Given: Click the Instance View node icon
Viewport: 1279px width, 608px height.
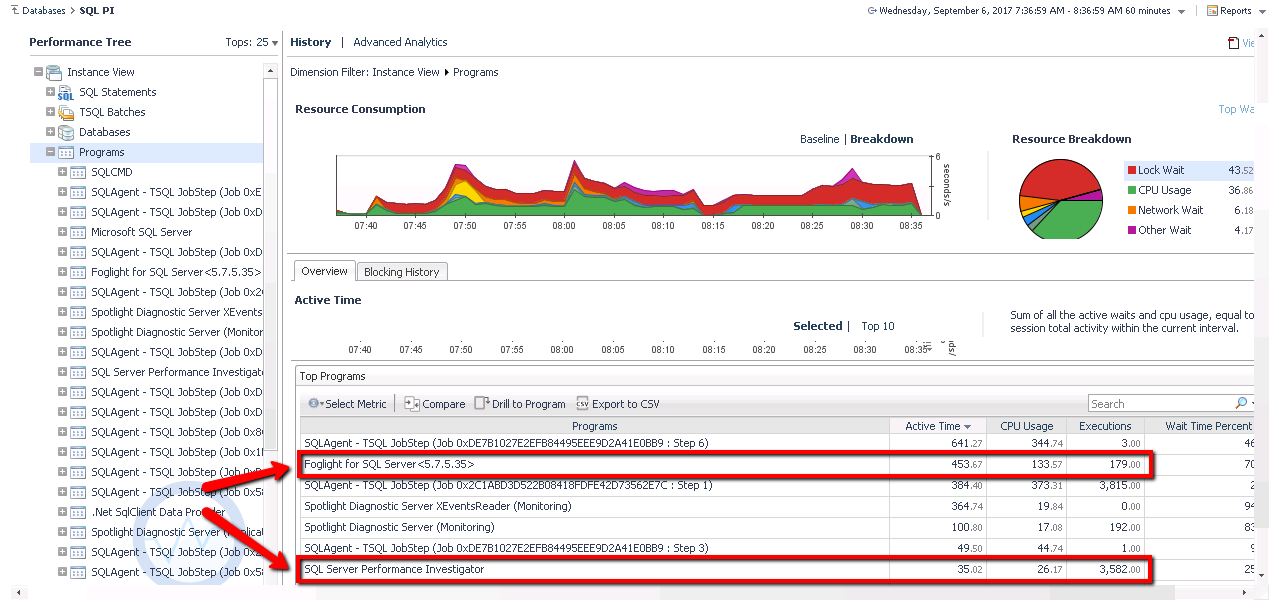Looking at the screenshot, I should (x=54, y=72).
